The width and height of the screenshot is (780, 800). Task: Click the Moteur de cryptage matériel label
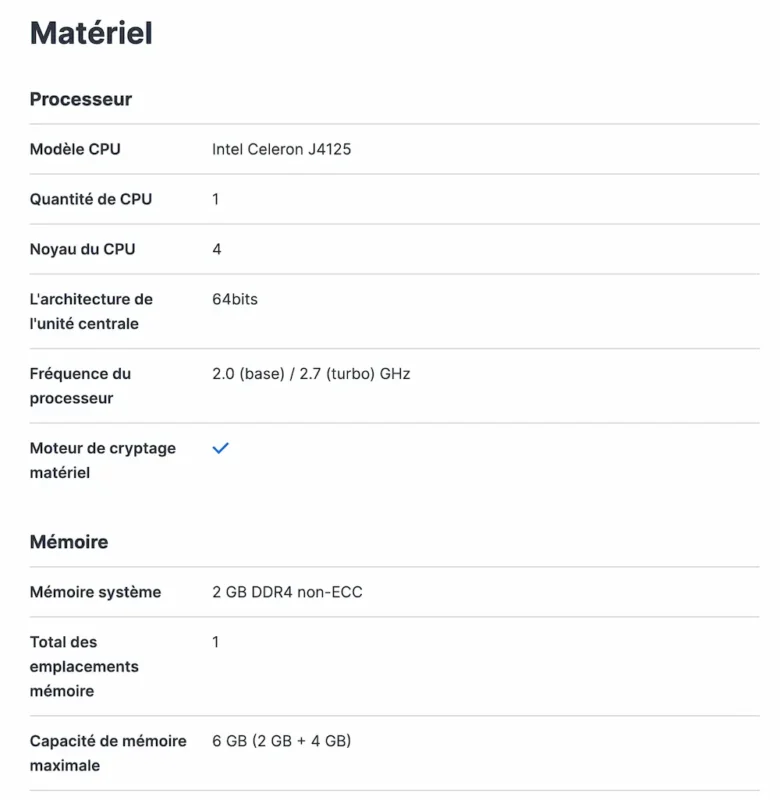tap(102, 460)
